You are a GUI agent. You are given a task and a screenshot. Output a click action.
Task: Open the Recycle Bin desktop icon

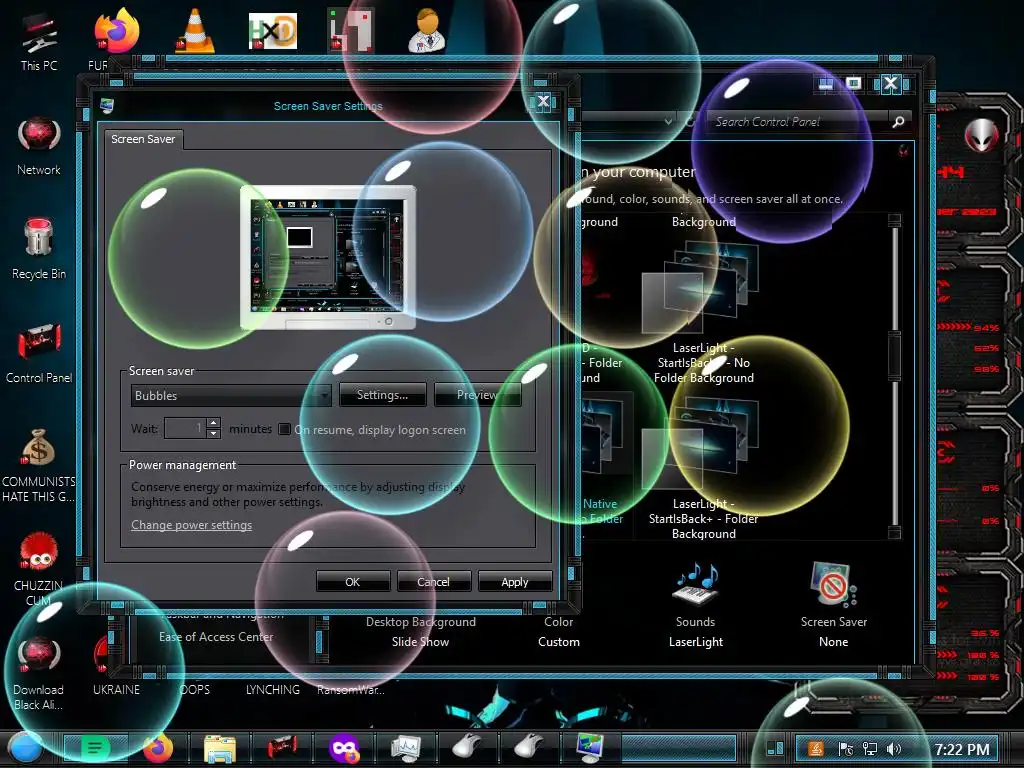click(x=39, y=249)
